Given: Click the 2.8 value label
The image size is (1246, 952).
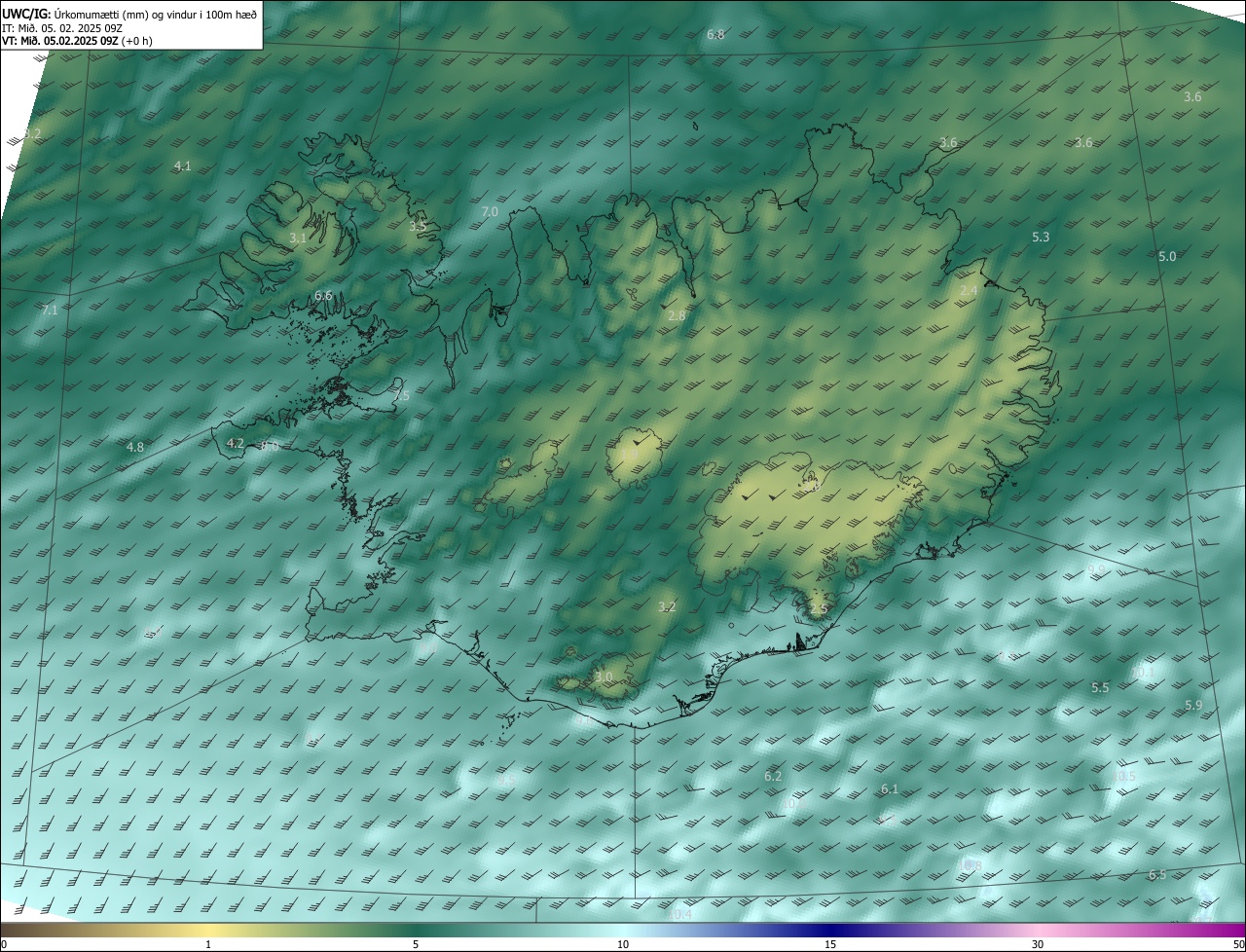Looking at the screenshot, I should (x=677, y=316).
